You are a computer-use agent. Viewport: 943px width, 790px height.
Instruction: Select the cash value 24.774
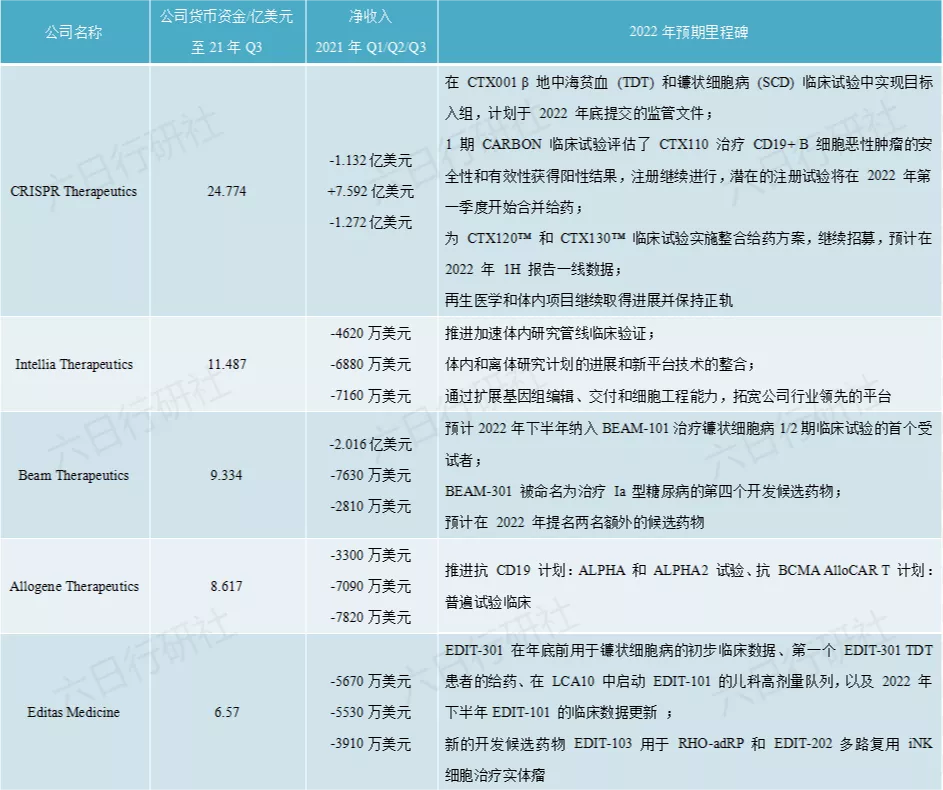[x=227, y=191]
